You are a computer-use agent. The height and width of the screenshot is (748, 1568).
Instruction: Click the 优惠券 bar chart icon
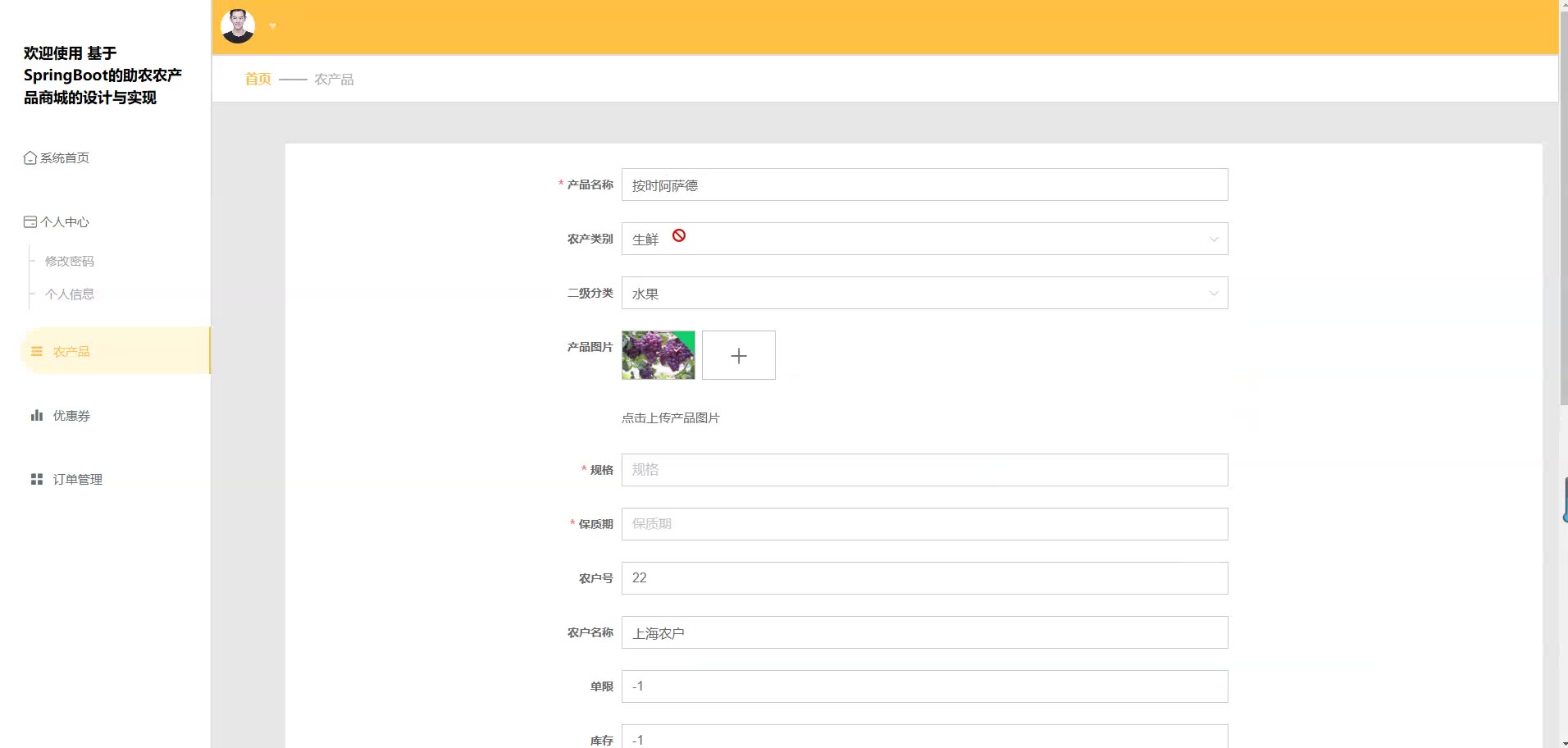point(37,415)
